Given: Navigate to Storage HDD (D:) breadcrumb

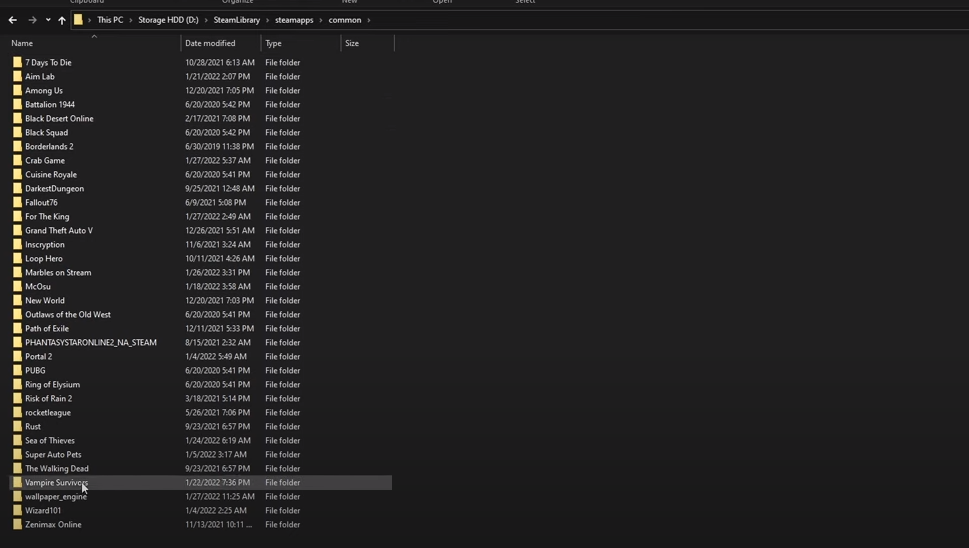Looking at the screenshot, I should pyautogui.click(x=168, y=20).
